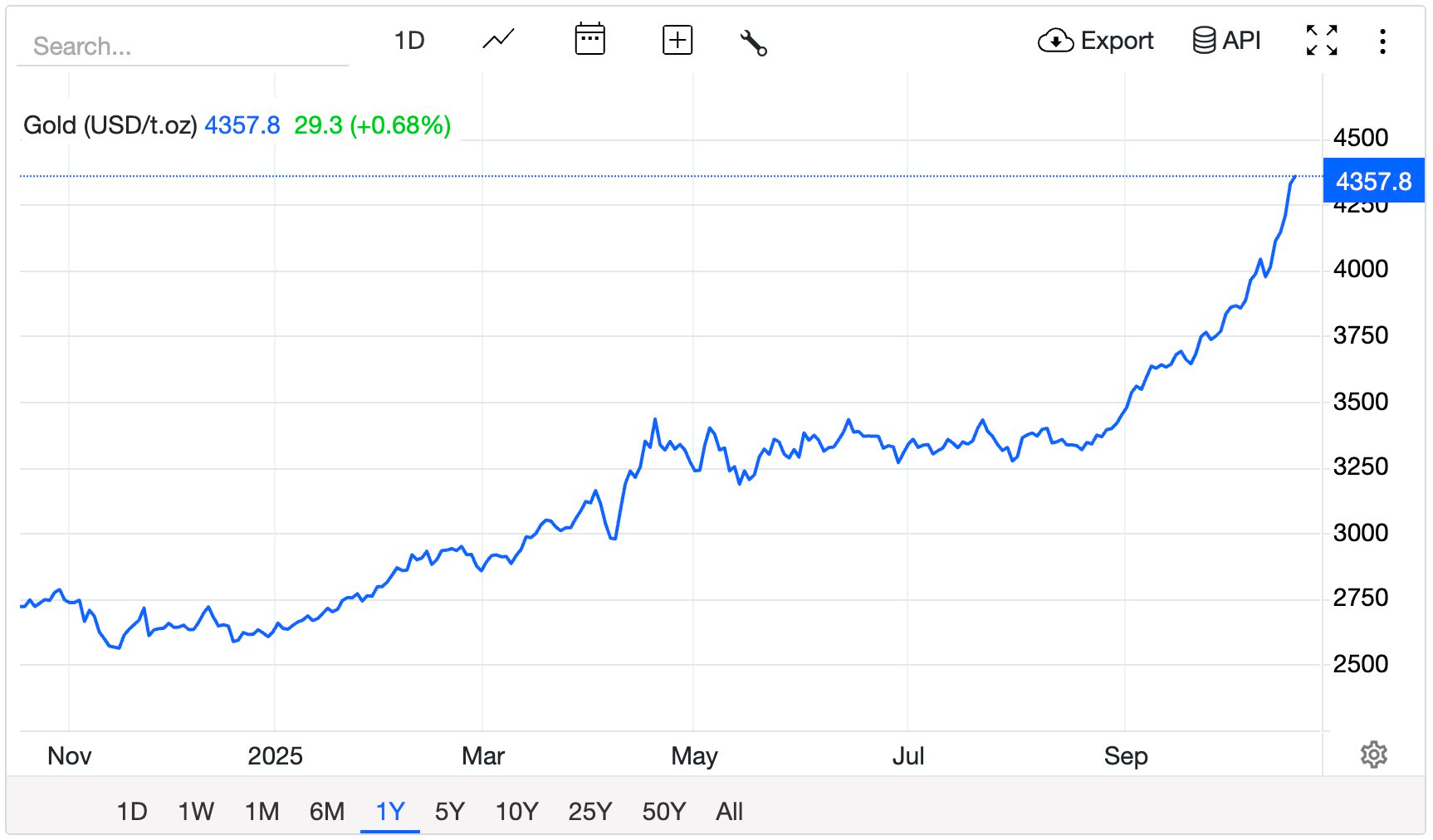Open the three-dot more options menu

click(x=1382, y=42)
